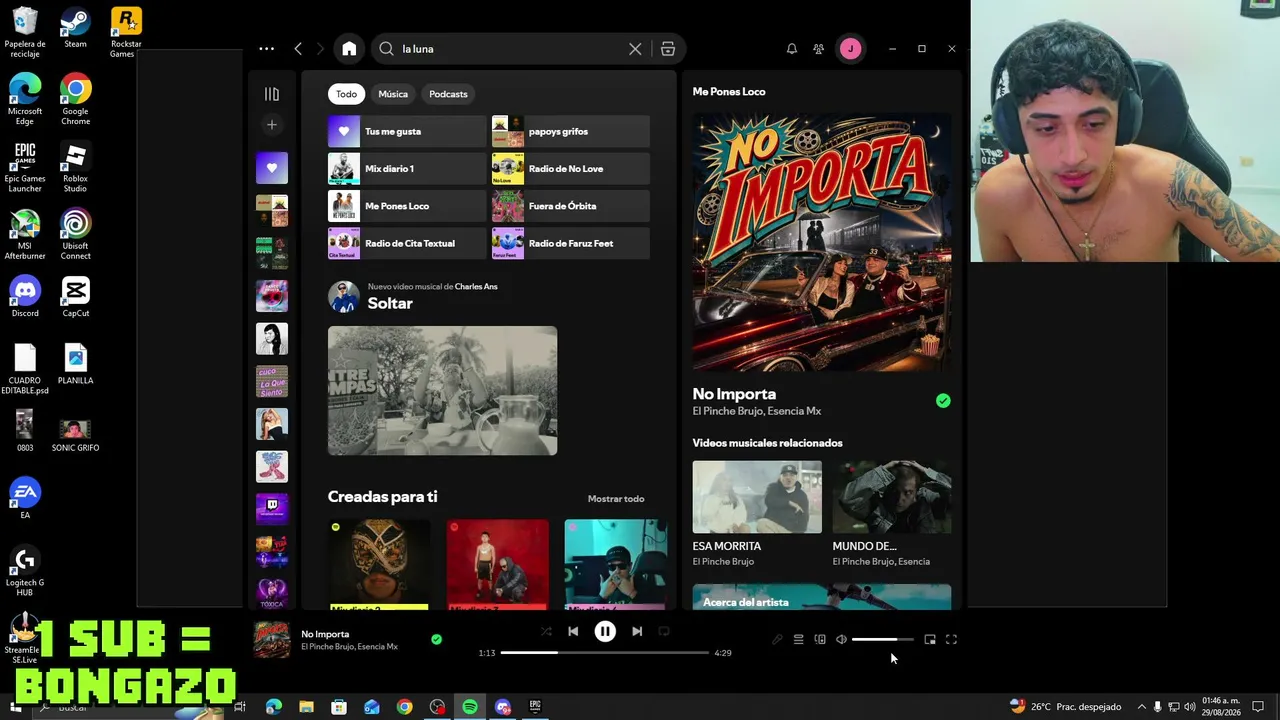Open 'Radio de Cita Textual' tile
The image size is (1280, 720).
tap(407, 243)
